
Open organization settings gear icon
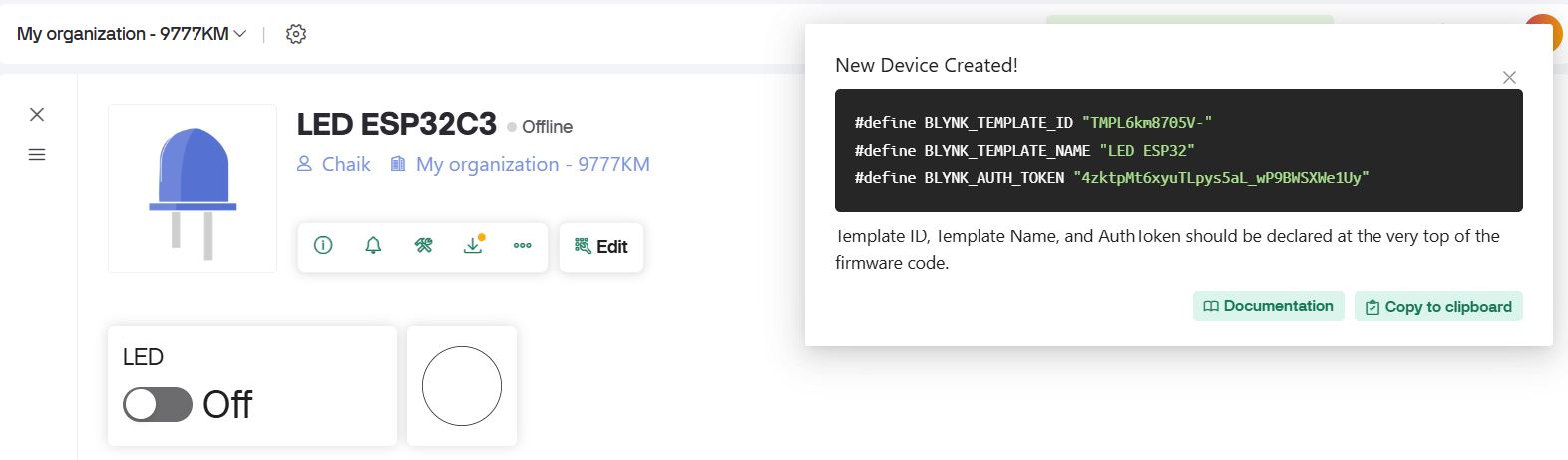click(296, 34)
